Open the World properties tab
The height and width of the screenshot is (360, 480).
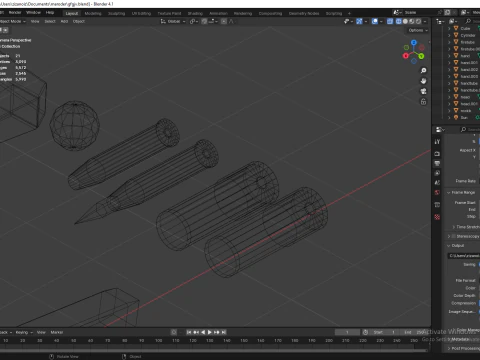(437, 193)
